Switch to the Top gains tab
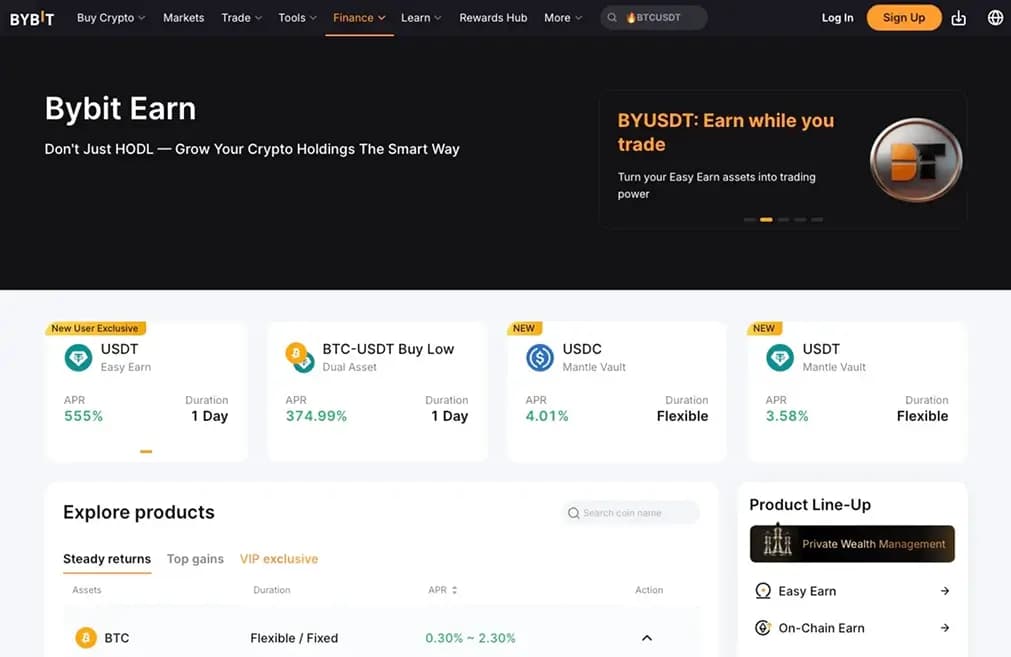The width and height of the screenshot is (1011, 657). tap(195, 559)
